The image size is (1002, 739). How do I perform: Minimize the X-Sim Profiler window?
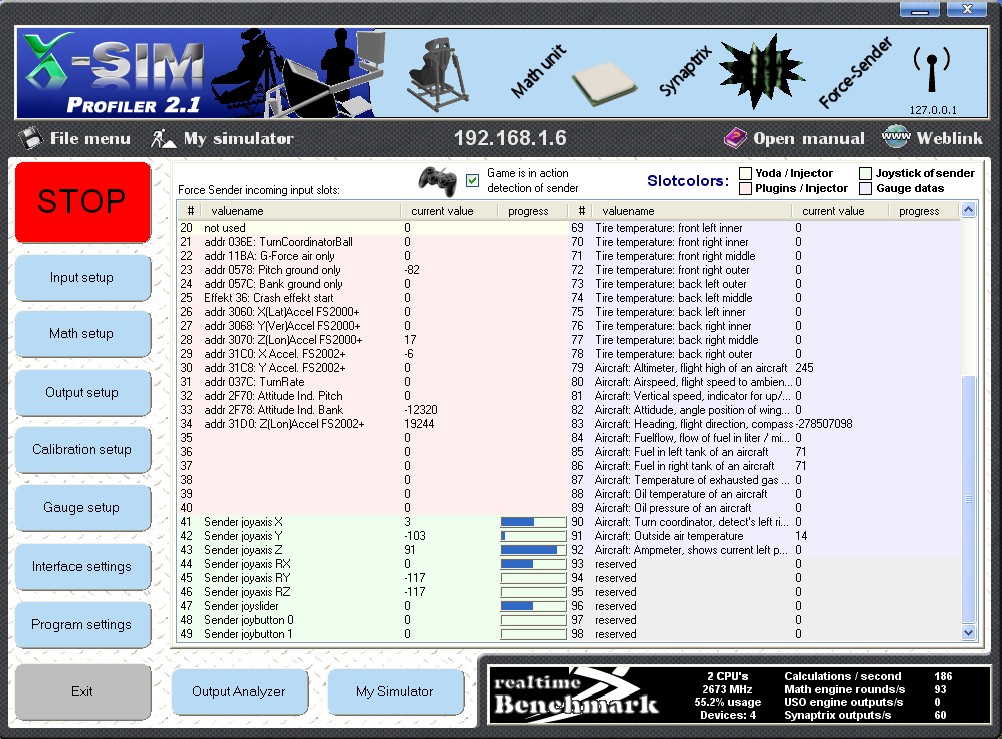tap(920, 9)
